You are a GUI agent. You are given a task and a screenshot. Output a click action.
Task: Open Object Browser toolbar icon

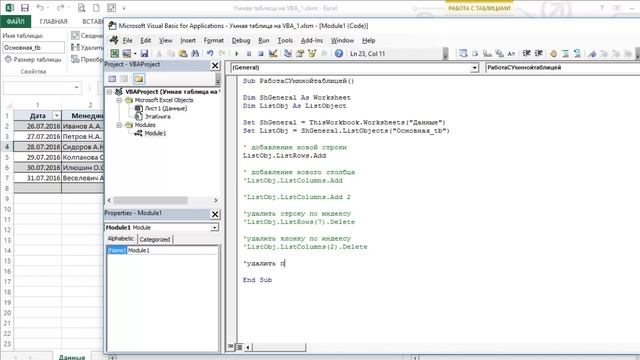[x=312, y=53]
